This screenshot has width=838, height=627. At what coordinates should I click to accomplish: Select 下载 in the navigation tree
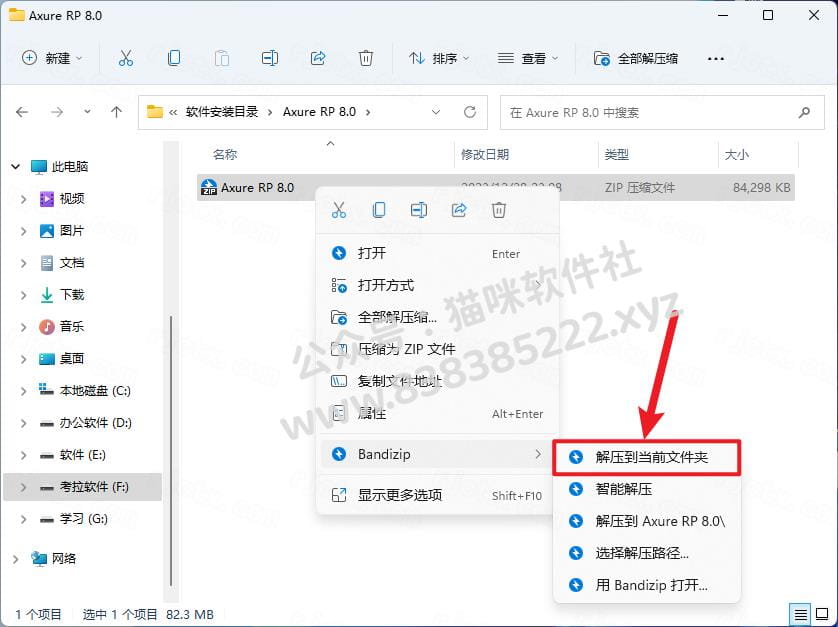coord(72,295)
